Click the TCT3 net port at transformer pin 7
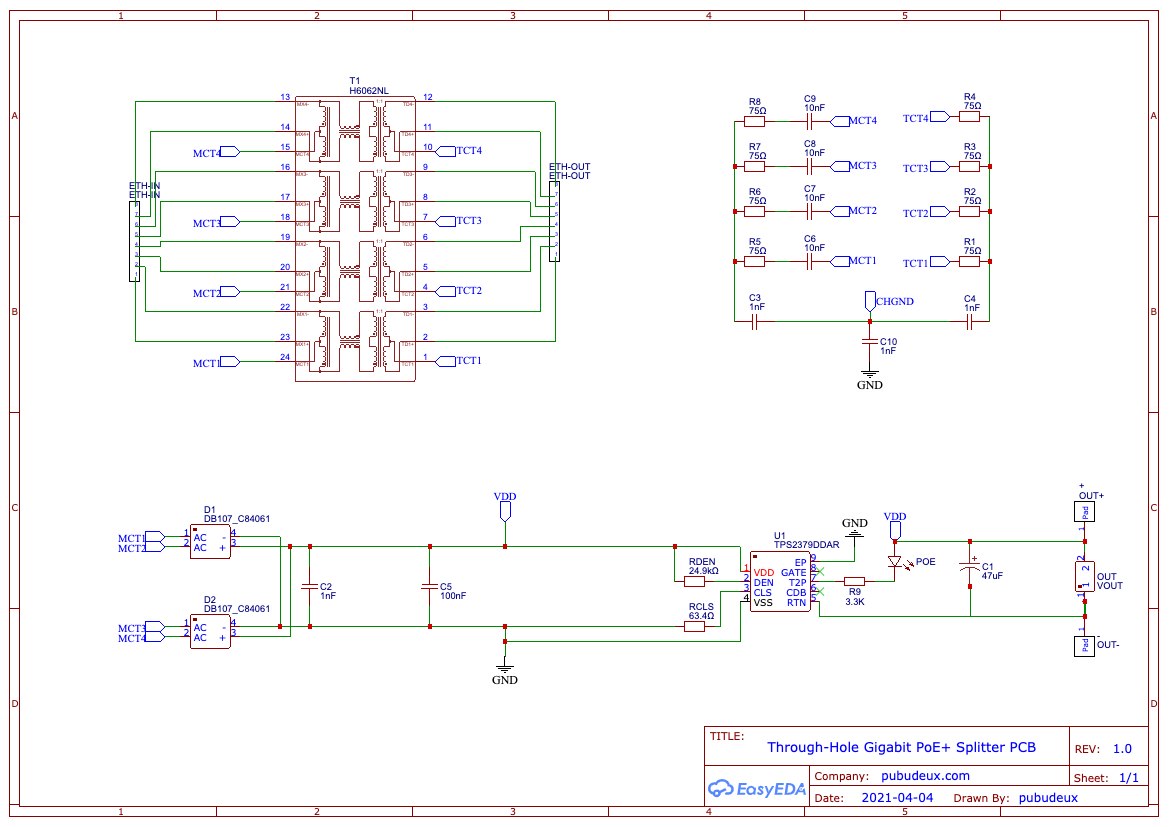 459,221
